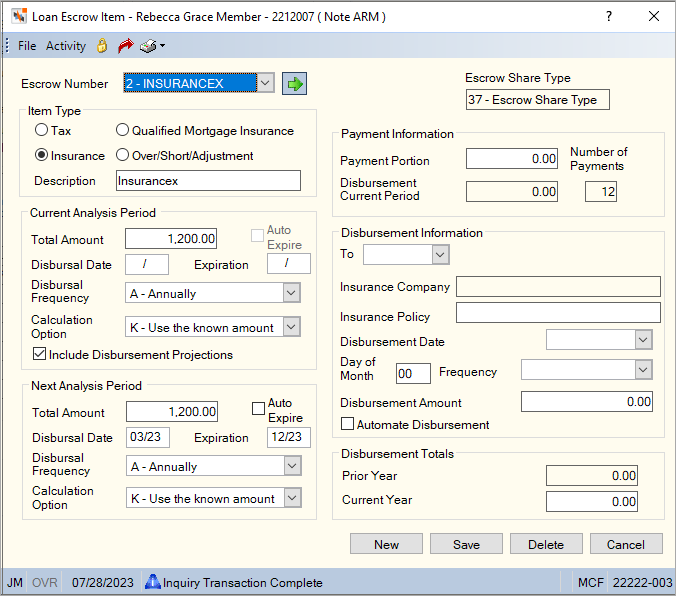Click the Insurance Policy text field
This screenshot has width=676, height=596.
558,313
